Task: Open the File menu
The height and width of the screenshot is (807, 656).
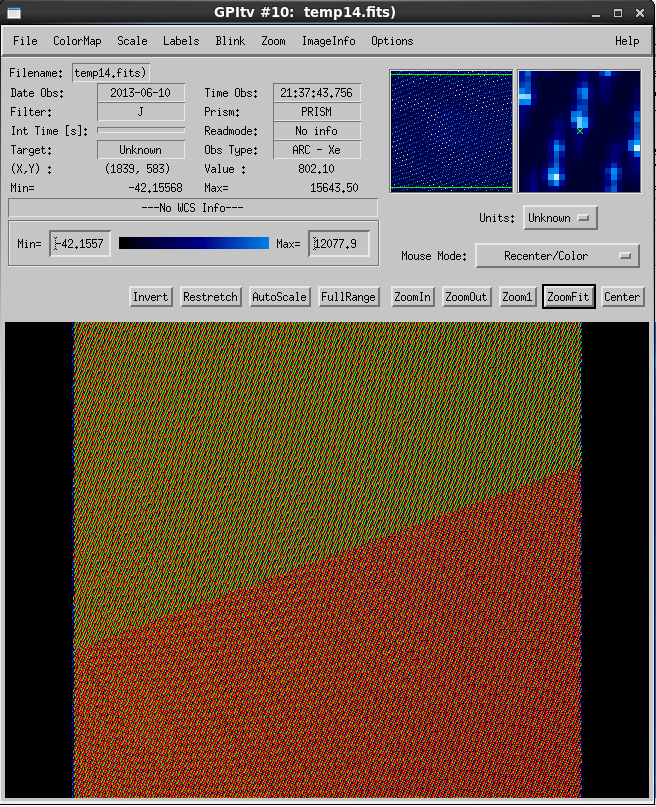Action: coord(25,41)
